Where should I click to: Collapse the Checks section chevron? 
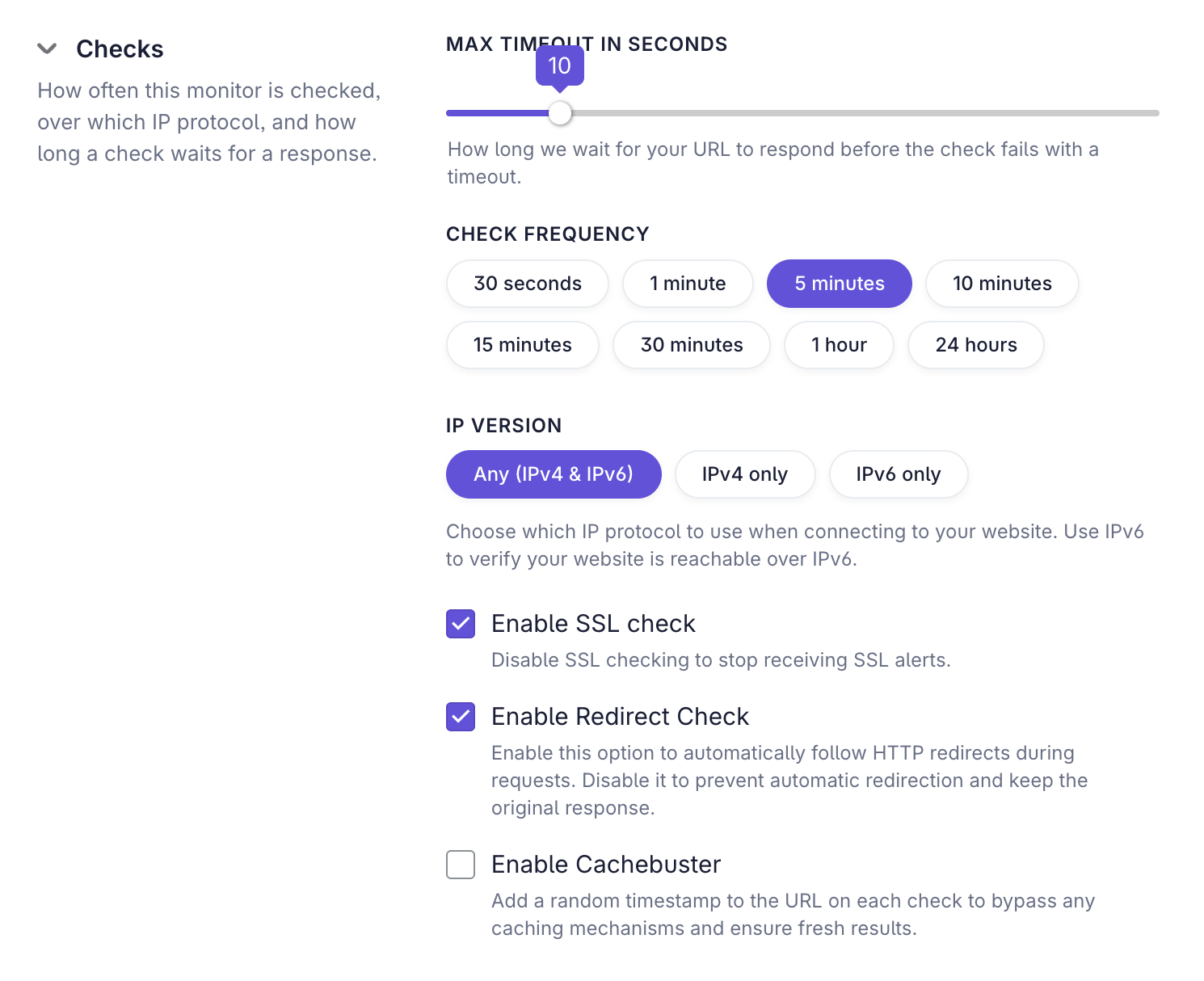[47, 48]
